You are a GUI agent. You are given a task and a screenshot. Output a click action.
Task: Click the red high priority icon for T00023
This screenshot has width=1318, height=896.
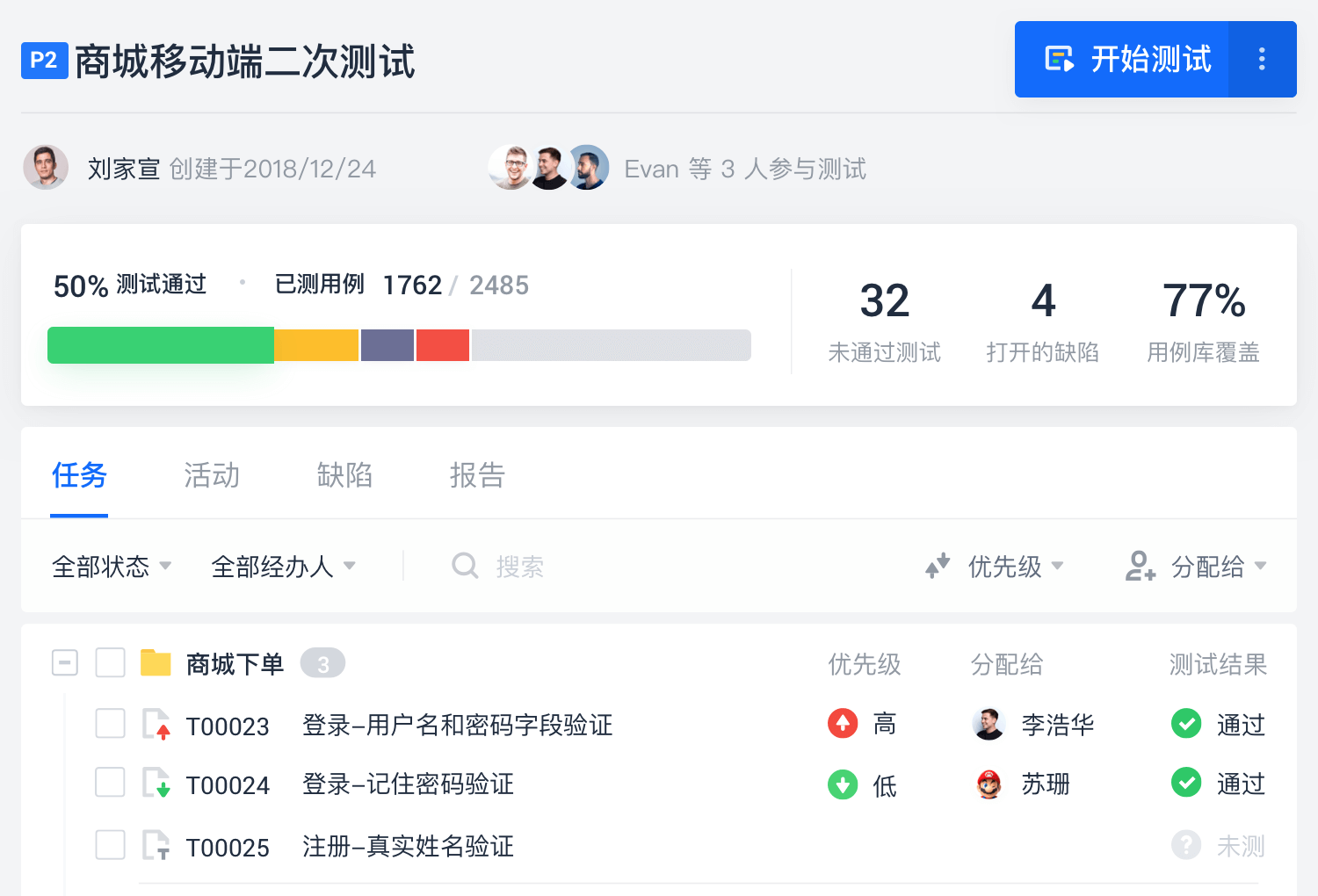[843, 723]
